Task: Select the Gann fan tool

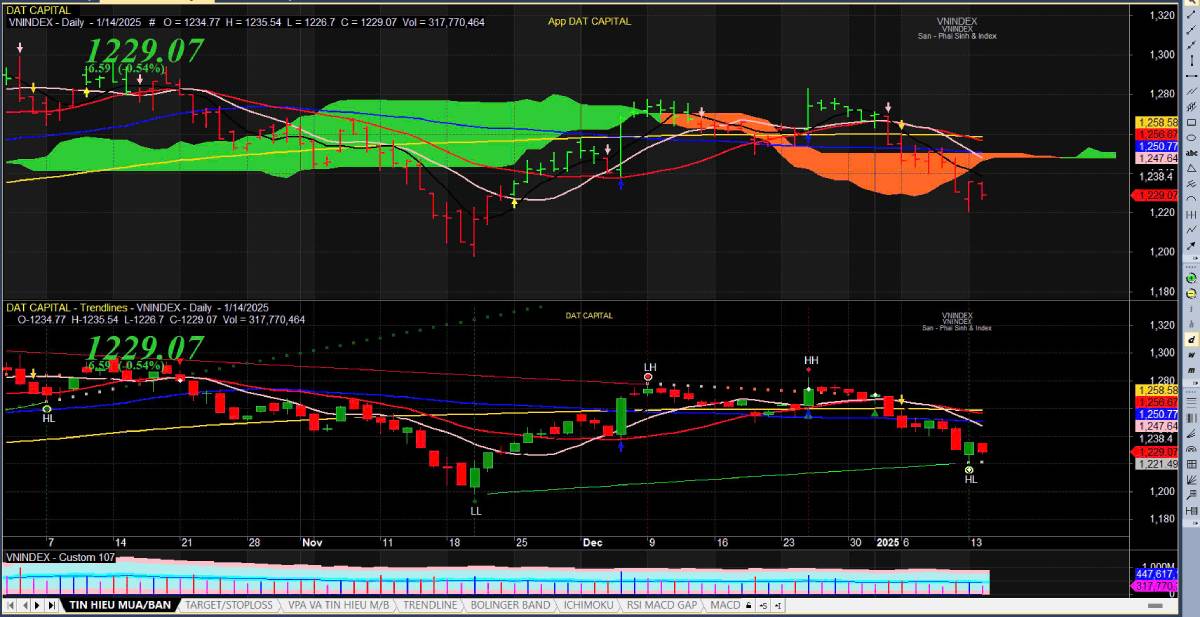Action: pyautogui.click(x=1192, y=463)
